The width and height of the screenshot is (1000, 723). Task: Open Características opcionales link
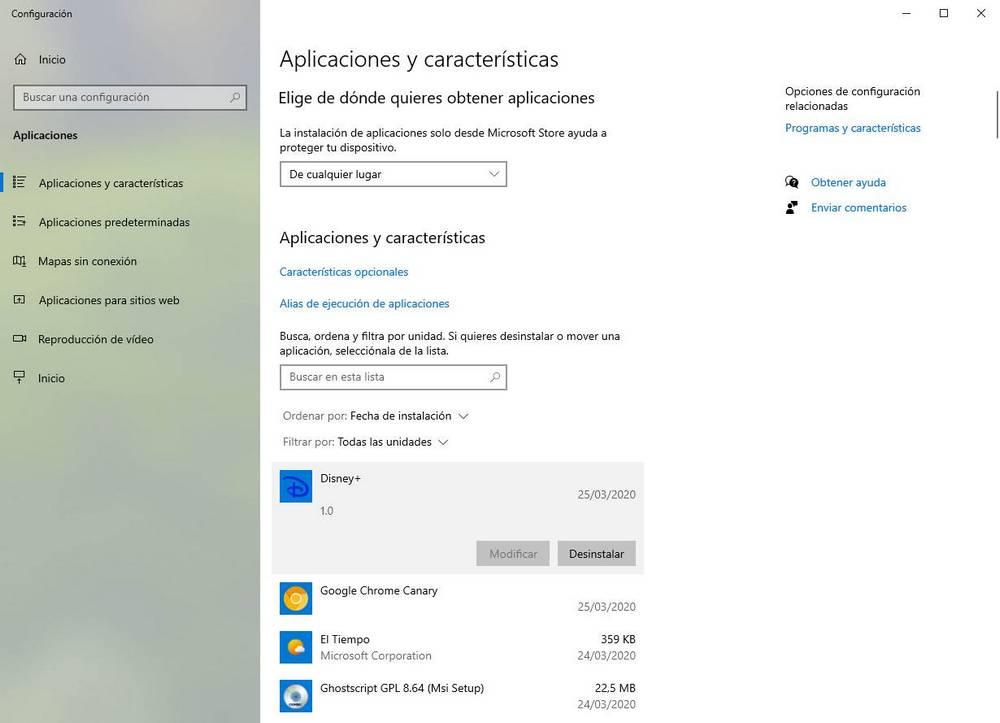click(344, 272)
